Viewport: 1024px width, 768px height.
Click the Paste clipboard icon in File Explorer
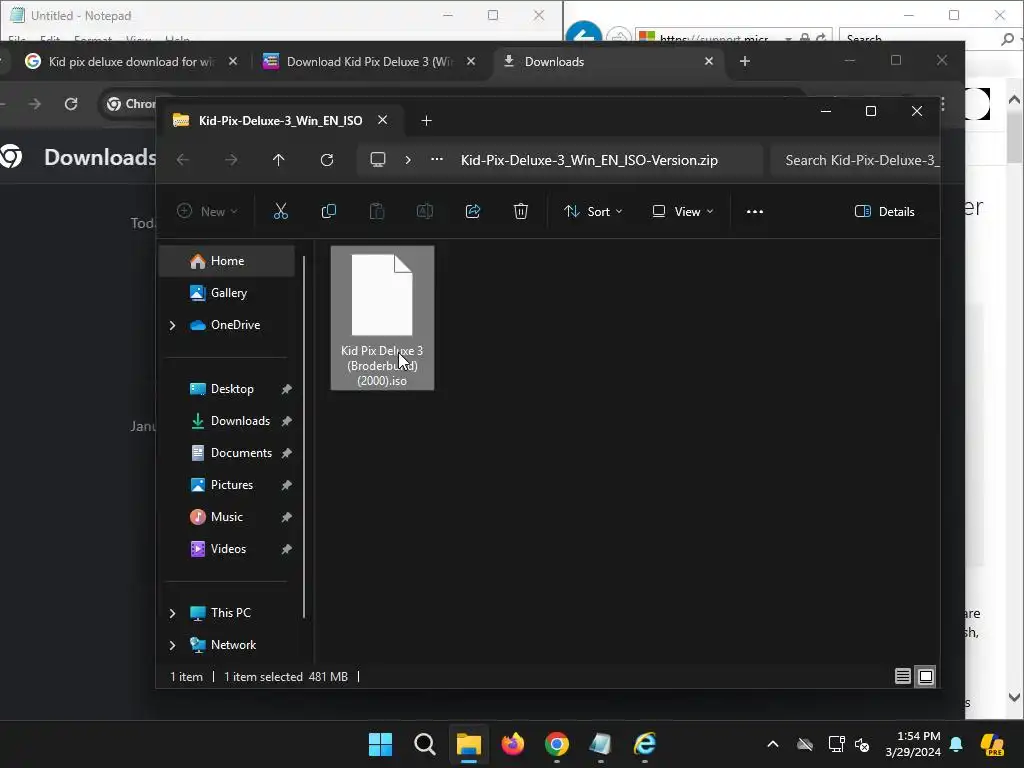click(x=377, y=211)
